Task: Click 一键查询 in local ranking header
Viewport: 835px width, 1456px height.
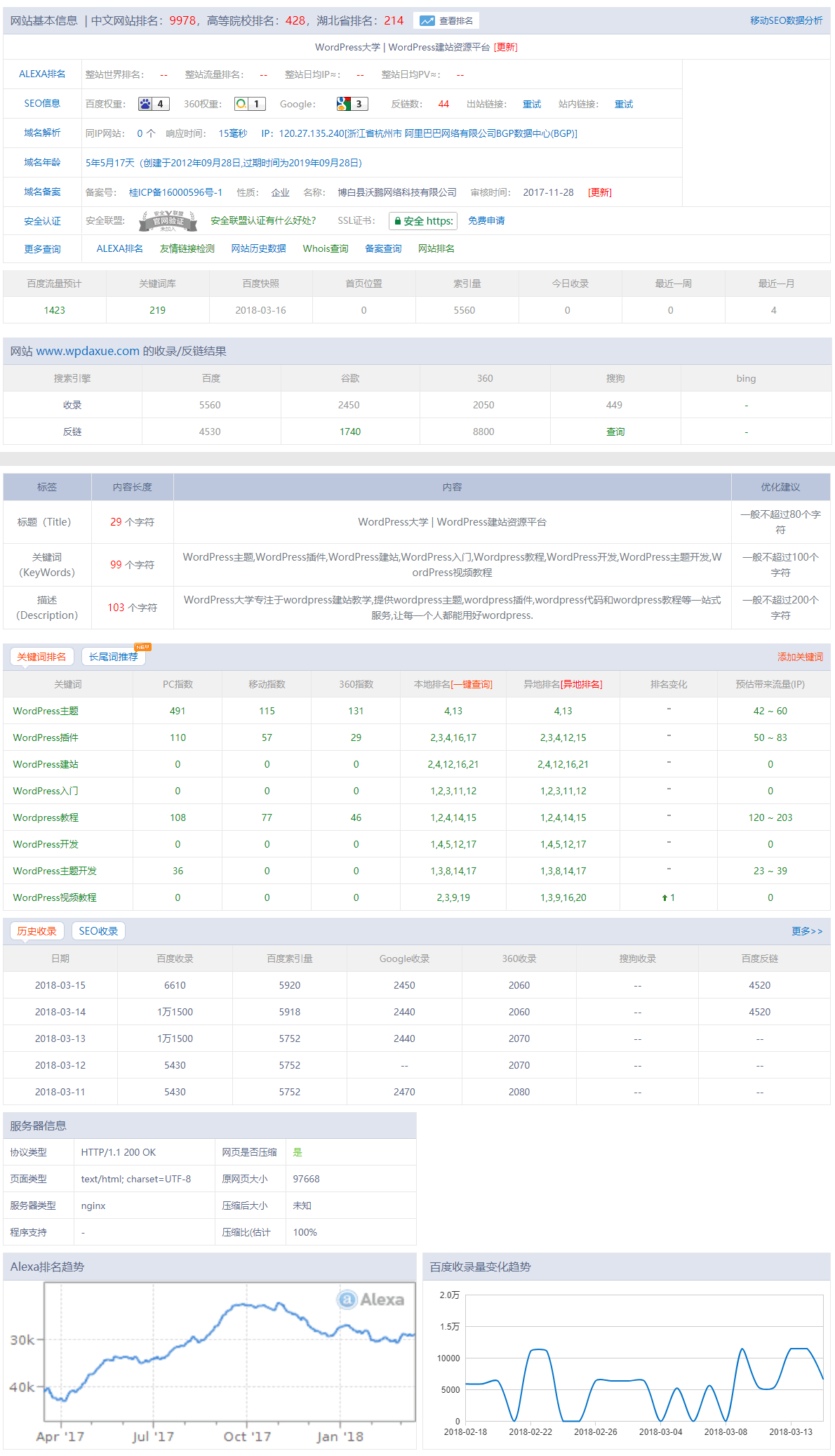Action: [x=472, y=684]
